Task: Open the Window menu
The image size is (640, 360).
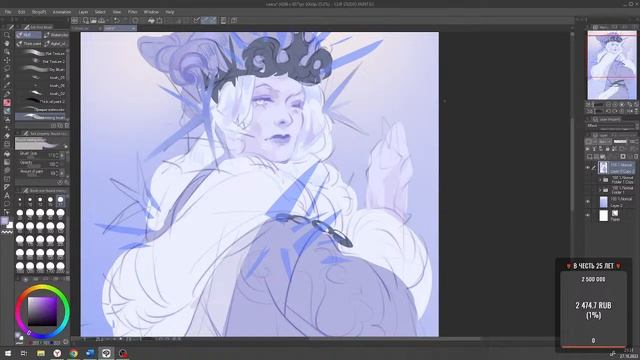Action: (x=151, y=12)
